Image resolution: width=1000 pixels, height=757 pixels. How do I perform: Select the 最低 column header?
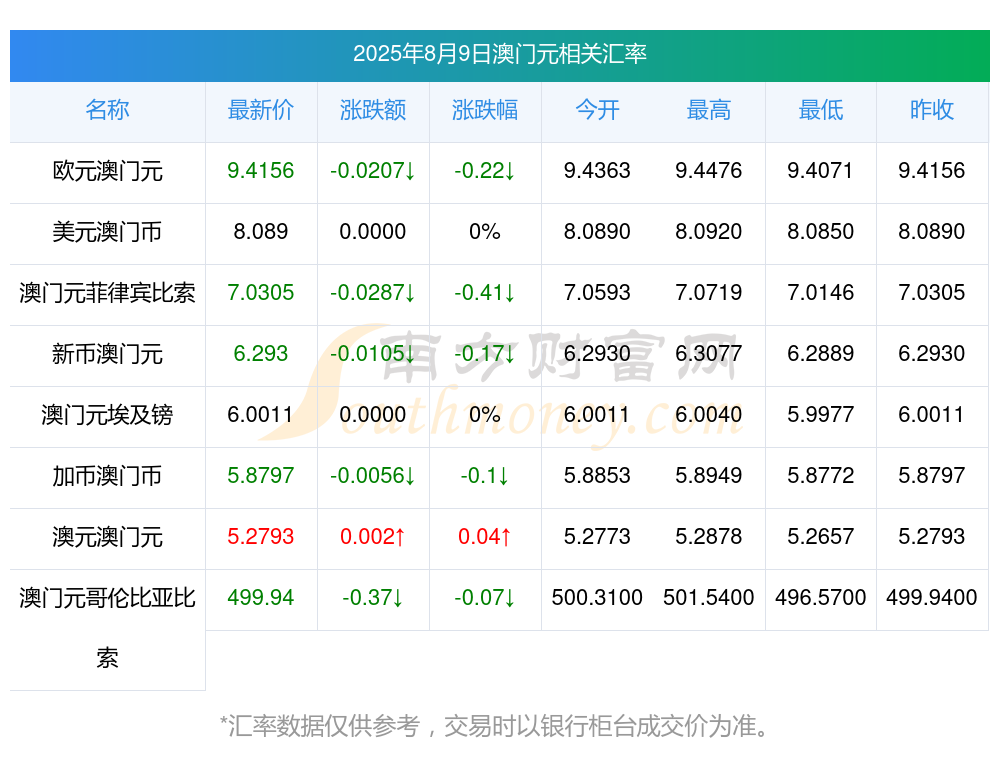(x=820, y=110)
